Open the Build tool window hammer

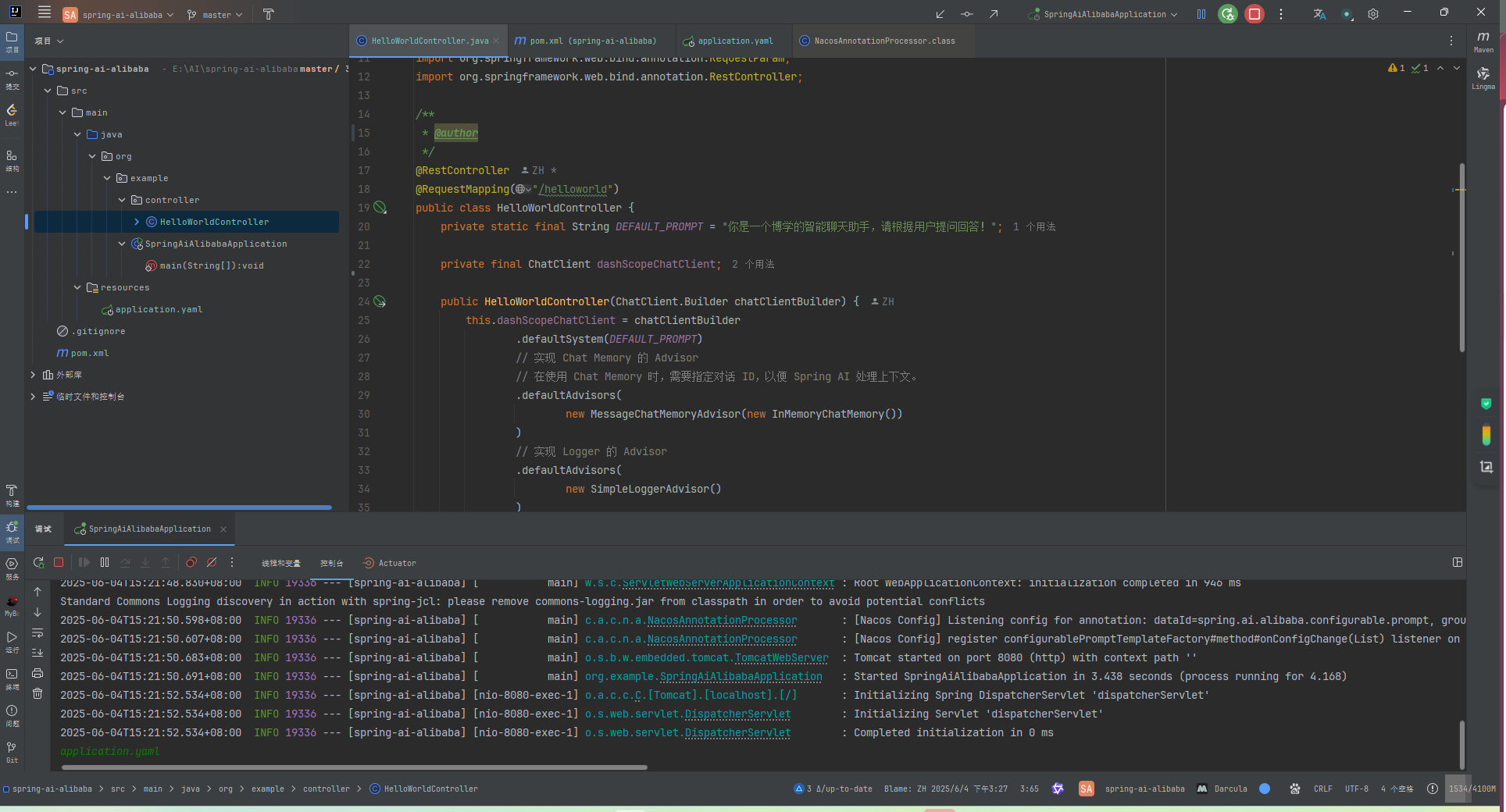point(12,495)
